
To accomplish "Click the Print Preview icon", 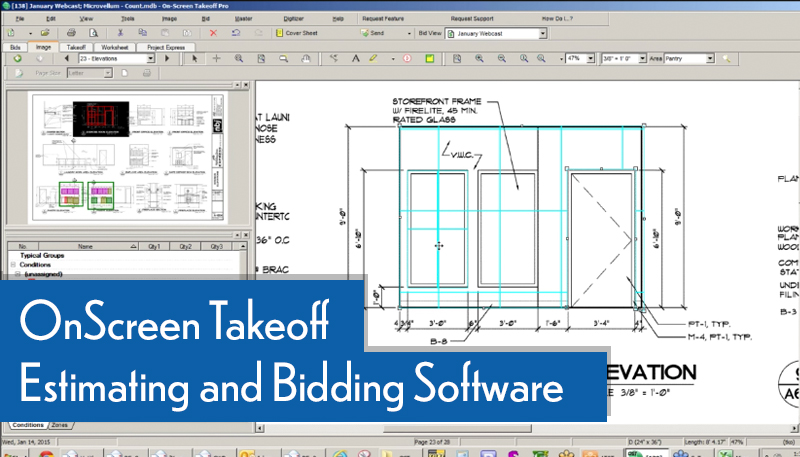I will click(x=93, y=33).
